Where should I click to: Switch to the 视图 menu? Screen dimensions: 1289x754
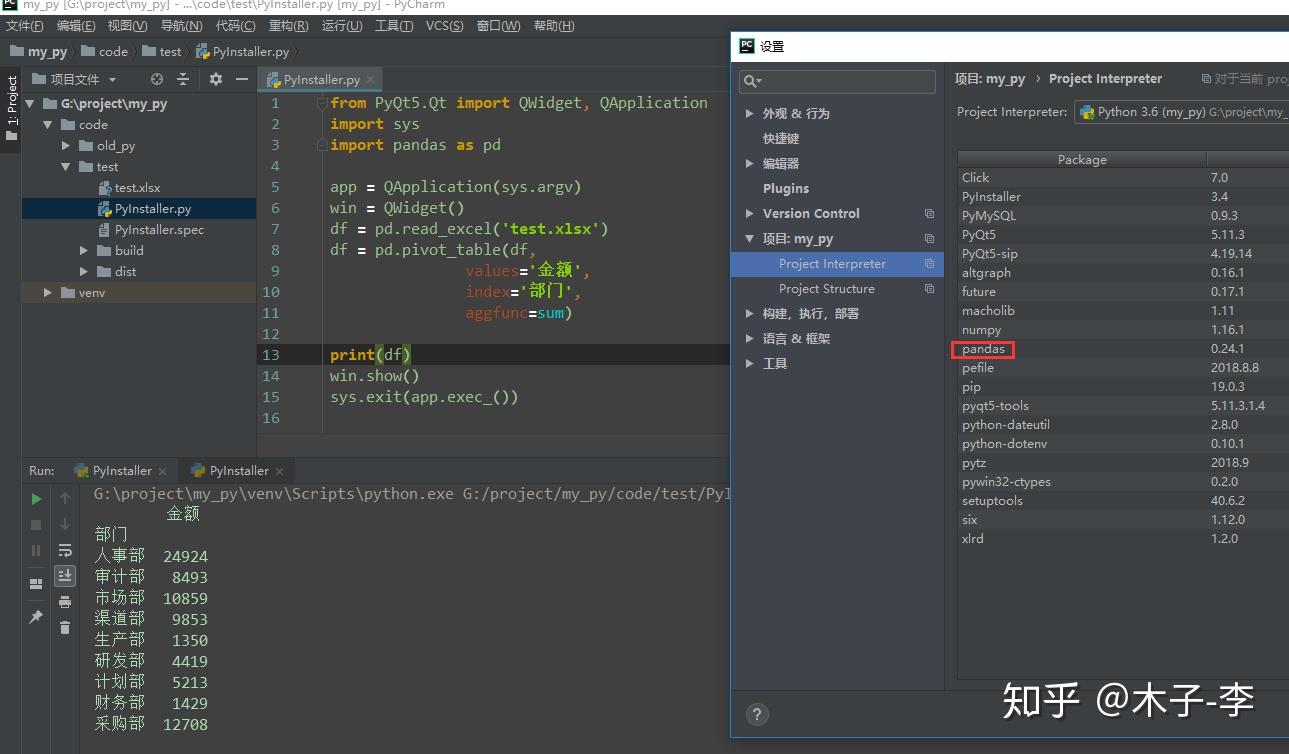pos(124,25)
